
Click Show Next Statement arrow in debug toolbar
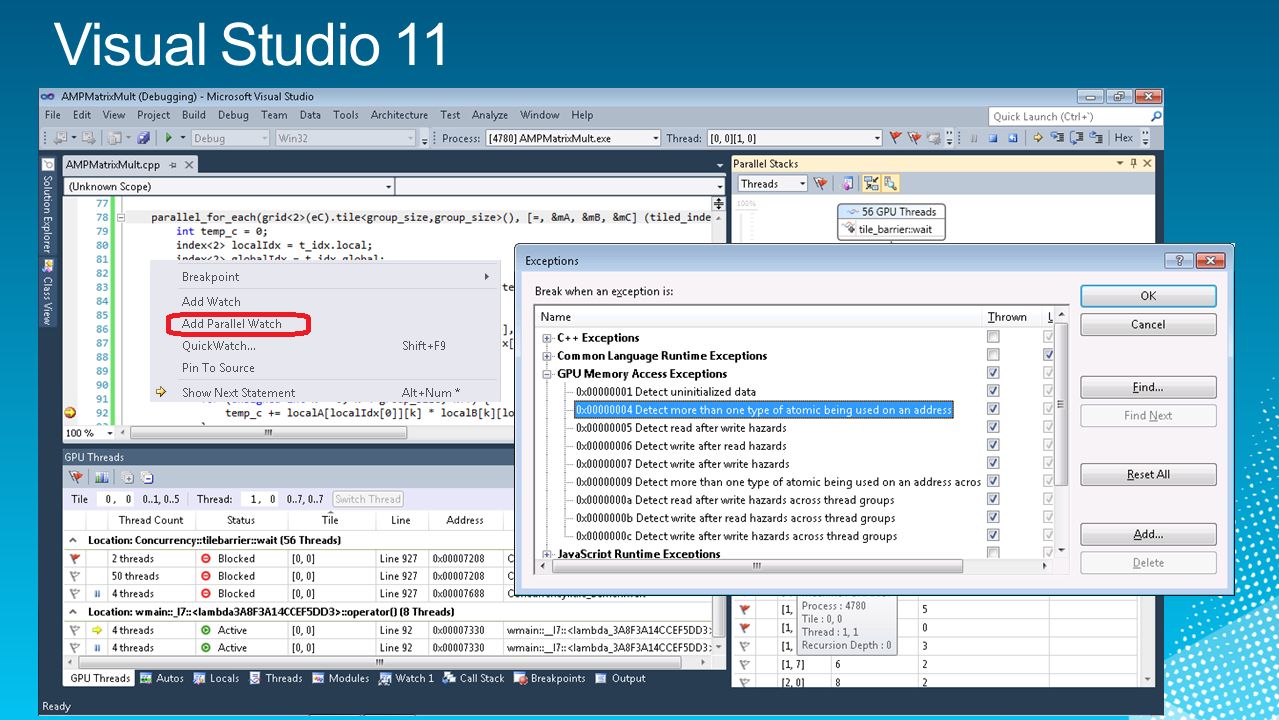point(1038,138)
